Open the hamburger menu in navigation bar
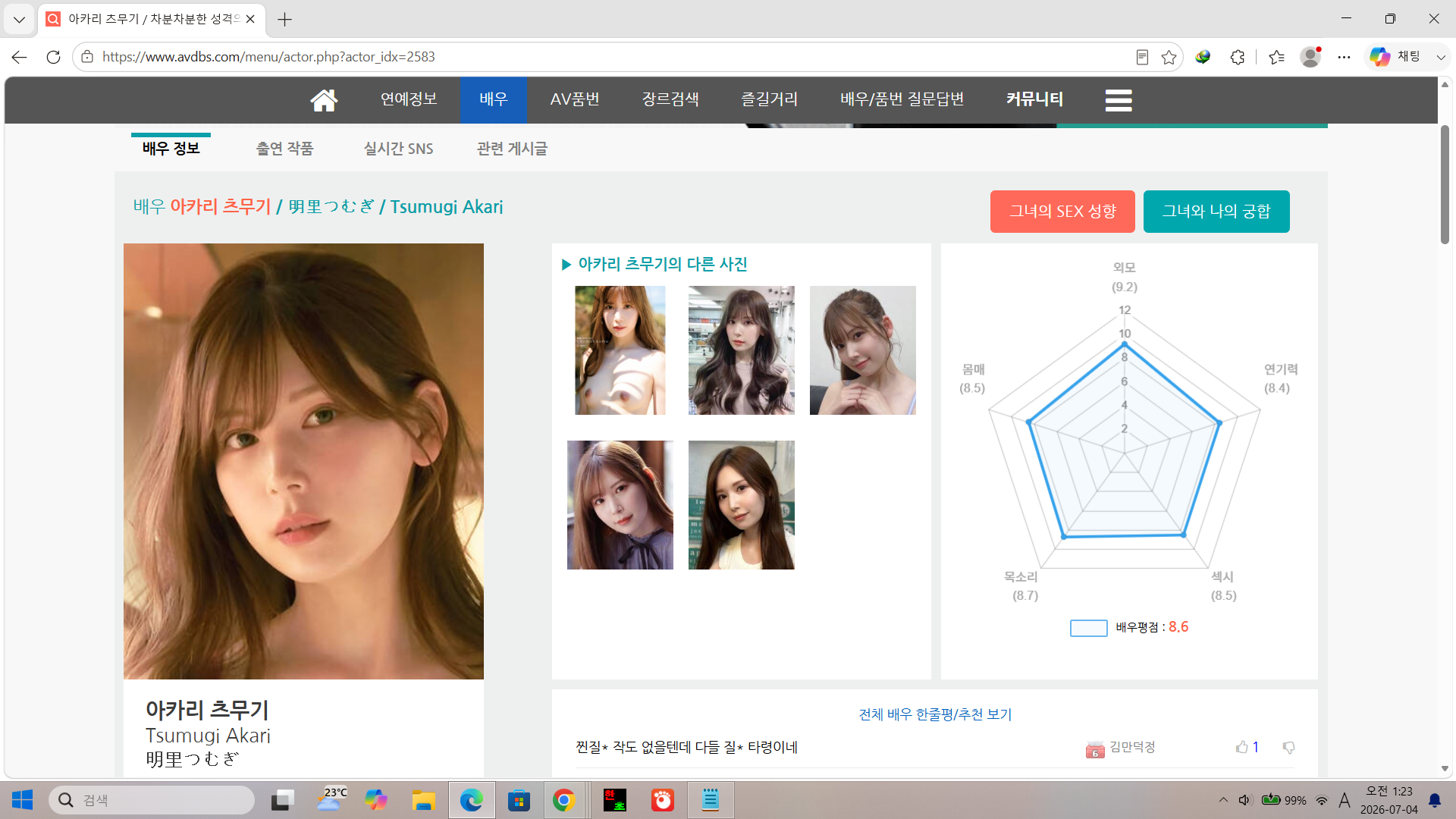 1119,100
